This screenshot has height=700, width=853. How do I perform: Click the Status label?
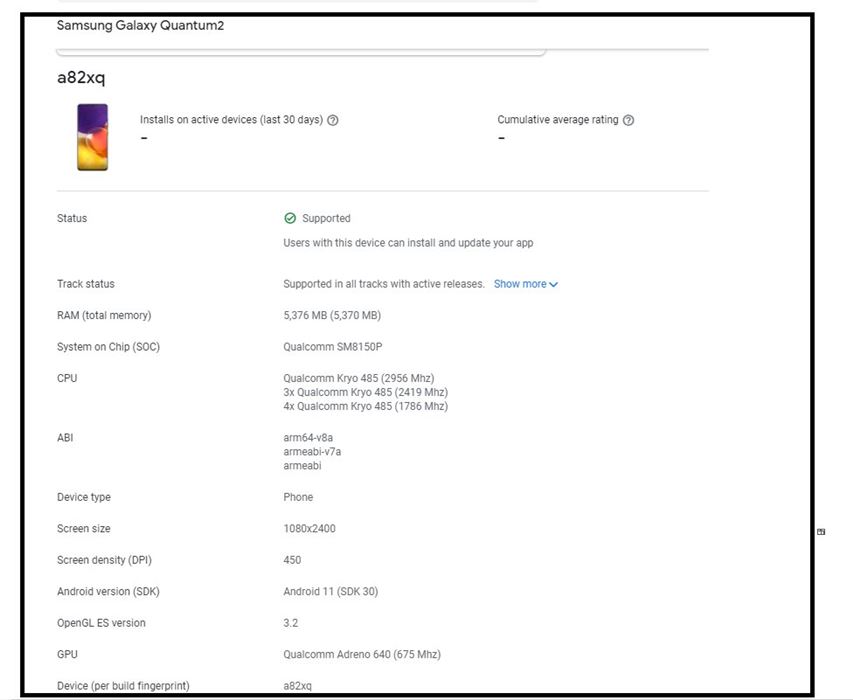point(72,218)
